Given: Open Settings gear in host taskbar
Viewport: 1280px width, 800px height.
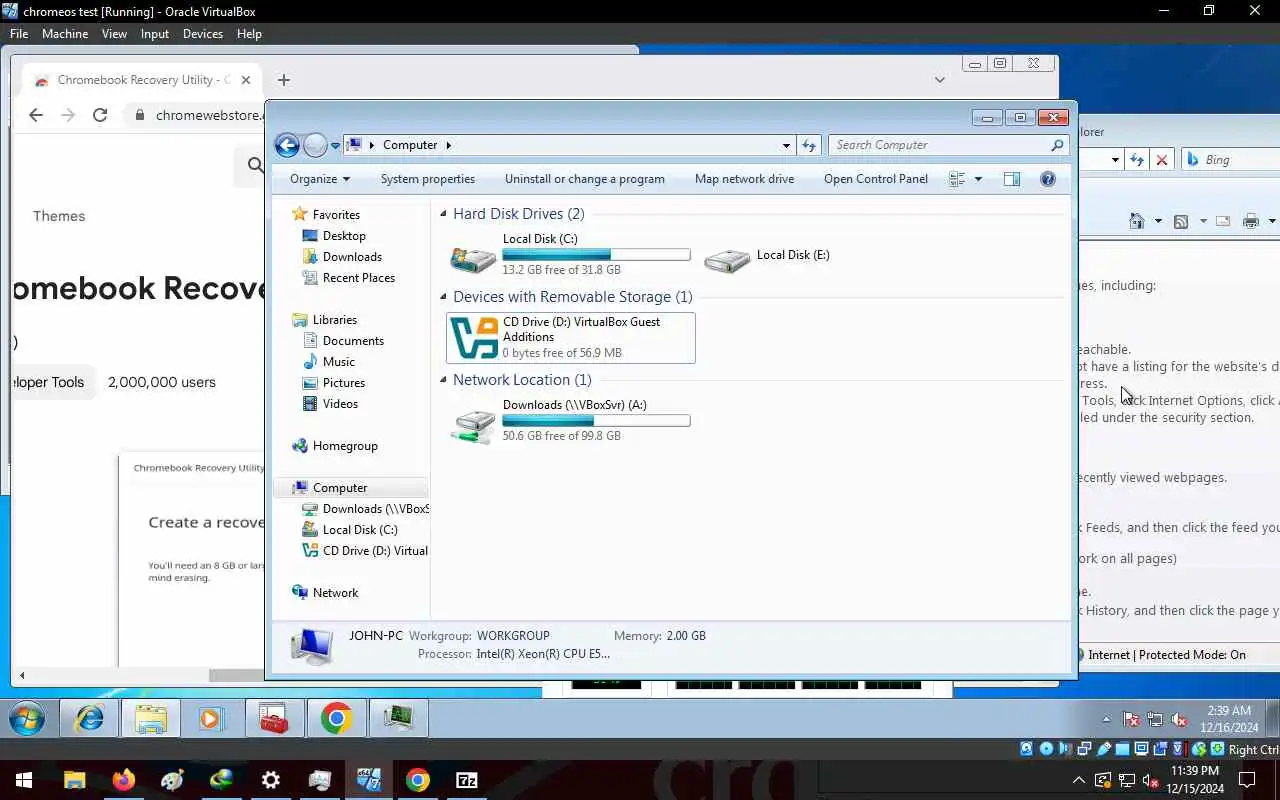Looking at the screenshot, I should point(271,780).
